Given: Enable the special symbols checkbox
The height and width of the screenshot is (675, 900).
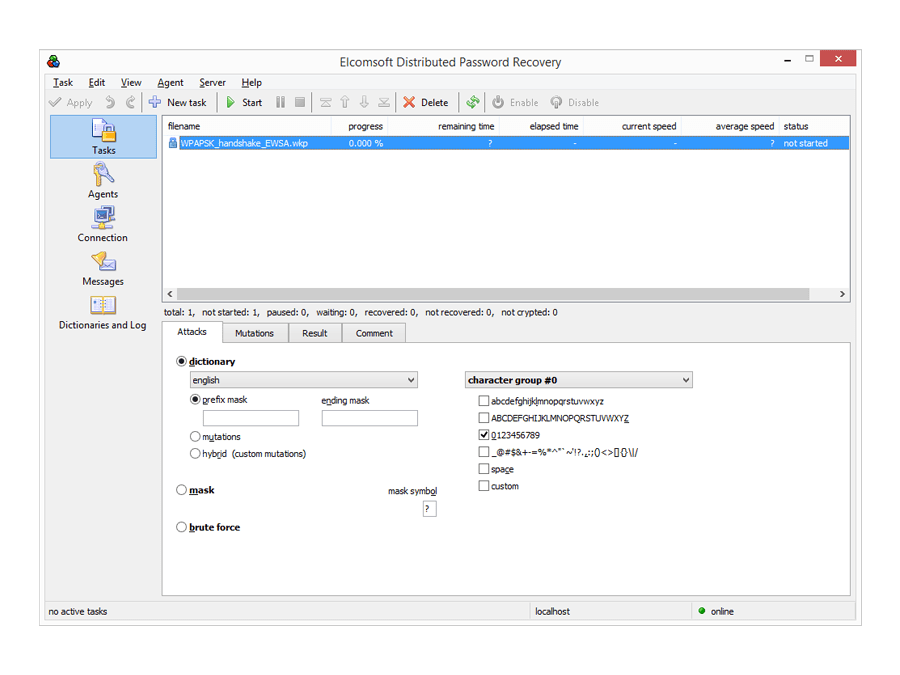Looking at the screenshot, I should coord(484,452).
